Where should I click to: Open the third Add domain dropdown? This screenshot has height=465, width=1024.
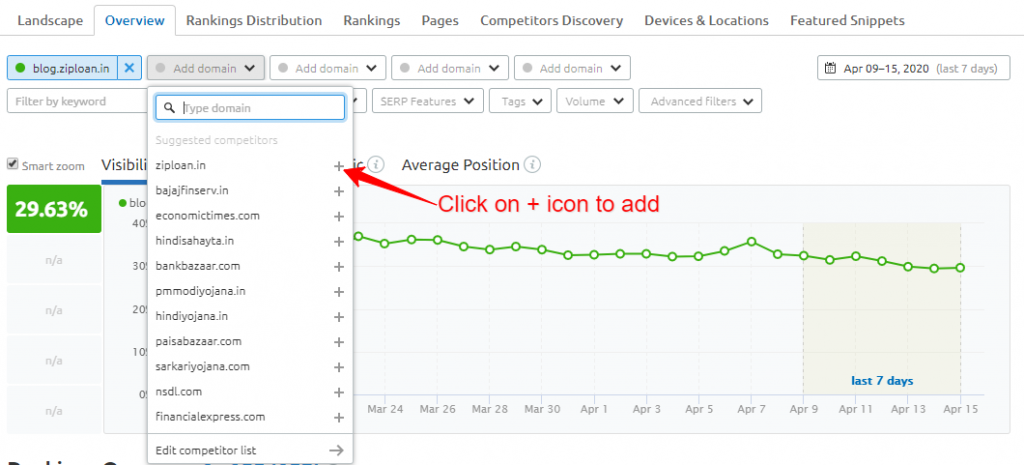[x=450, y=68]
